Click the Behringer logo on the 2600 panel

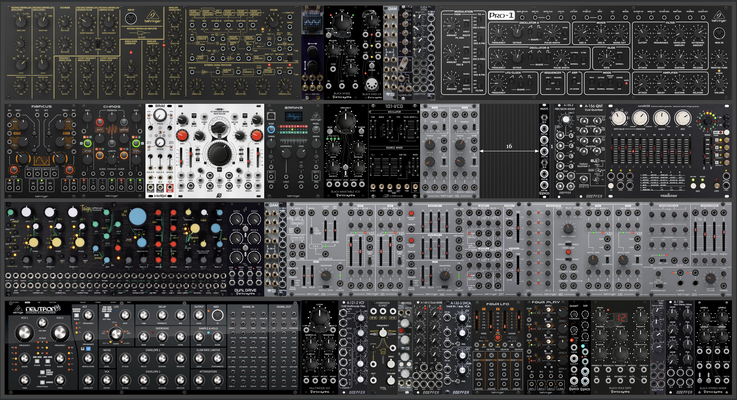[x=154, y=16]
